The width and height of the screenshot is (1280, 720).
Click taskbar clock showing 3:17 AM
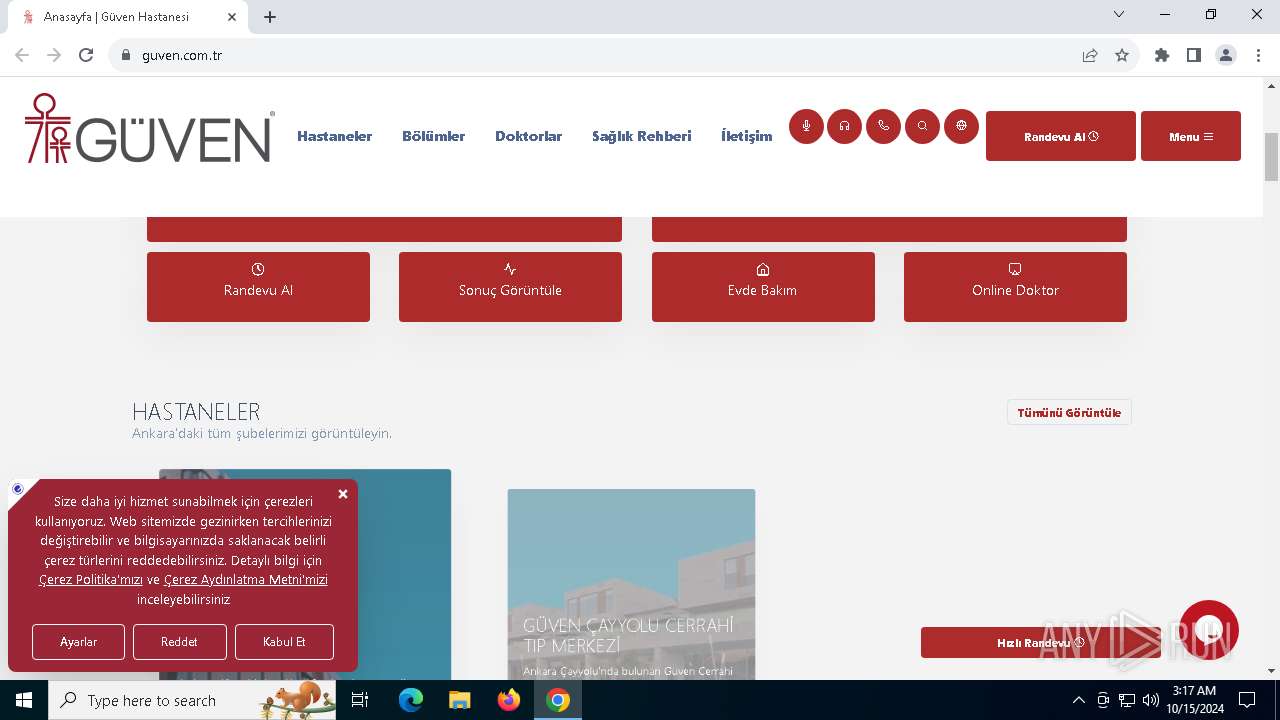pyautogui.click(x=1194, y=700)
